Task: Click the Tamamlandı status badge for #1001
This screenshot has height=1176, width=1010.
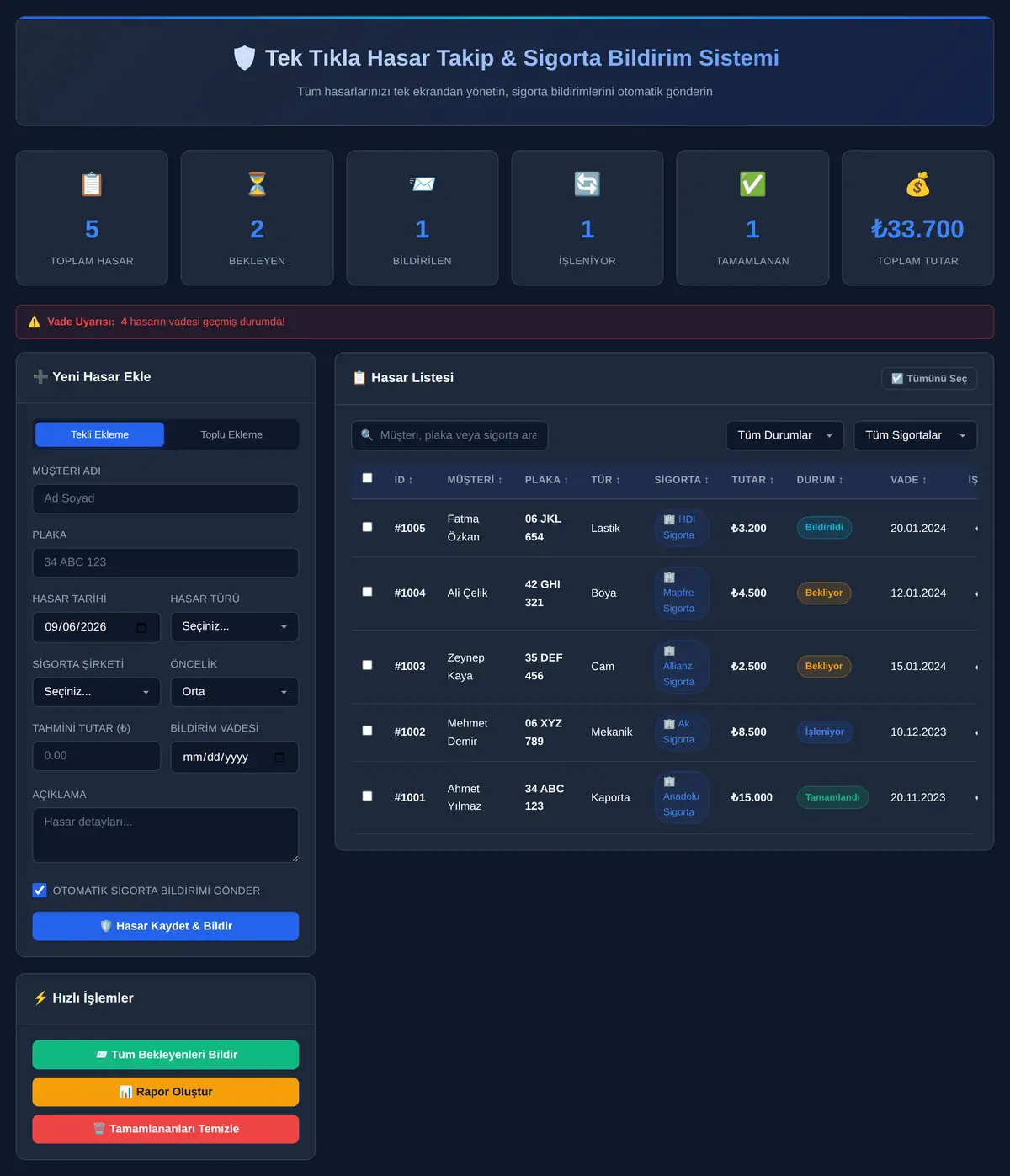Action: click(x=832, y=797)
